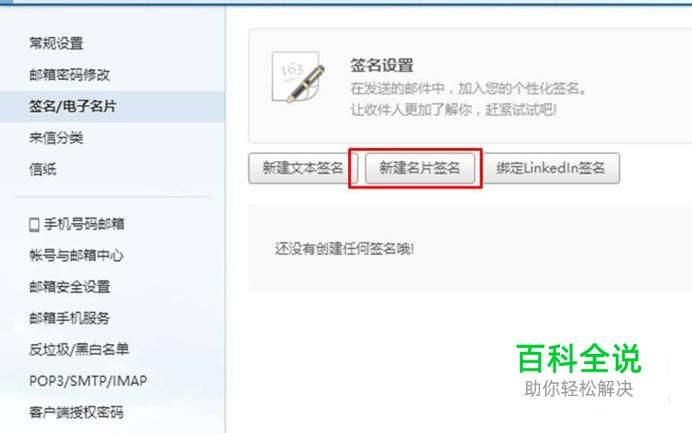Open 邮箱密码修改 settings
Screen dimensions: 692x433
[69, 75]
